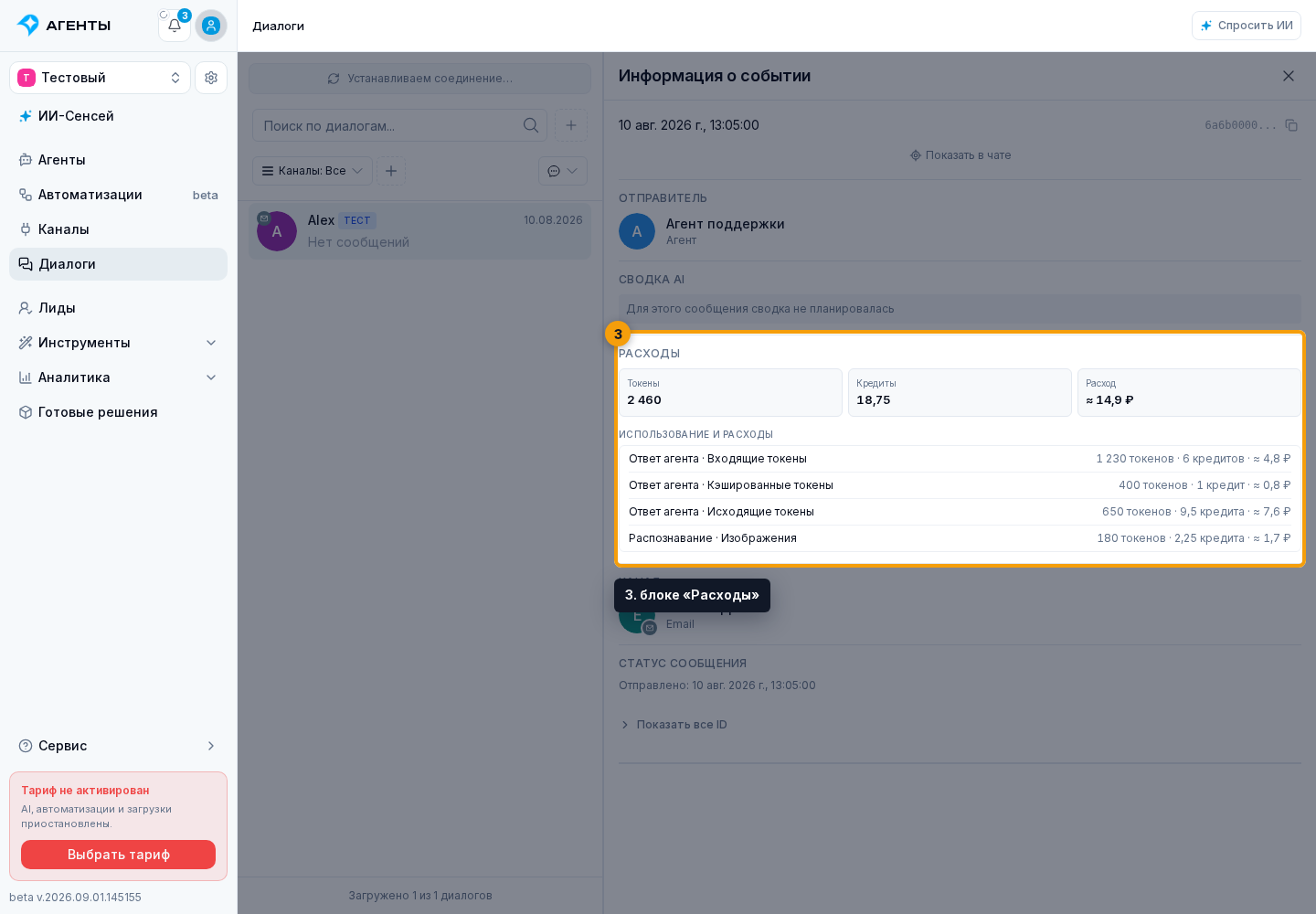Open the Alex dialog row
This screenshot has height=914, width=1316.
[x=420, y=231]
